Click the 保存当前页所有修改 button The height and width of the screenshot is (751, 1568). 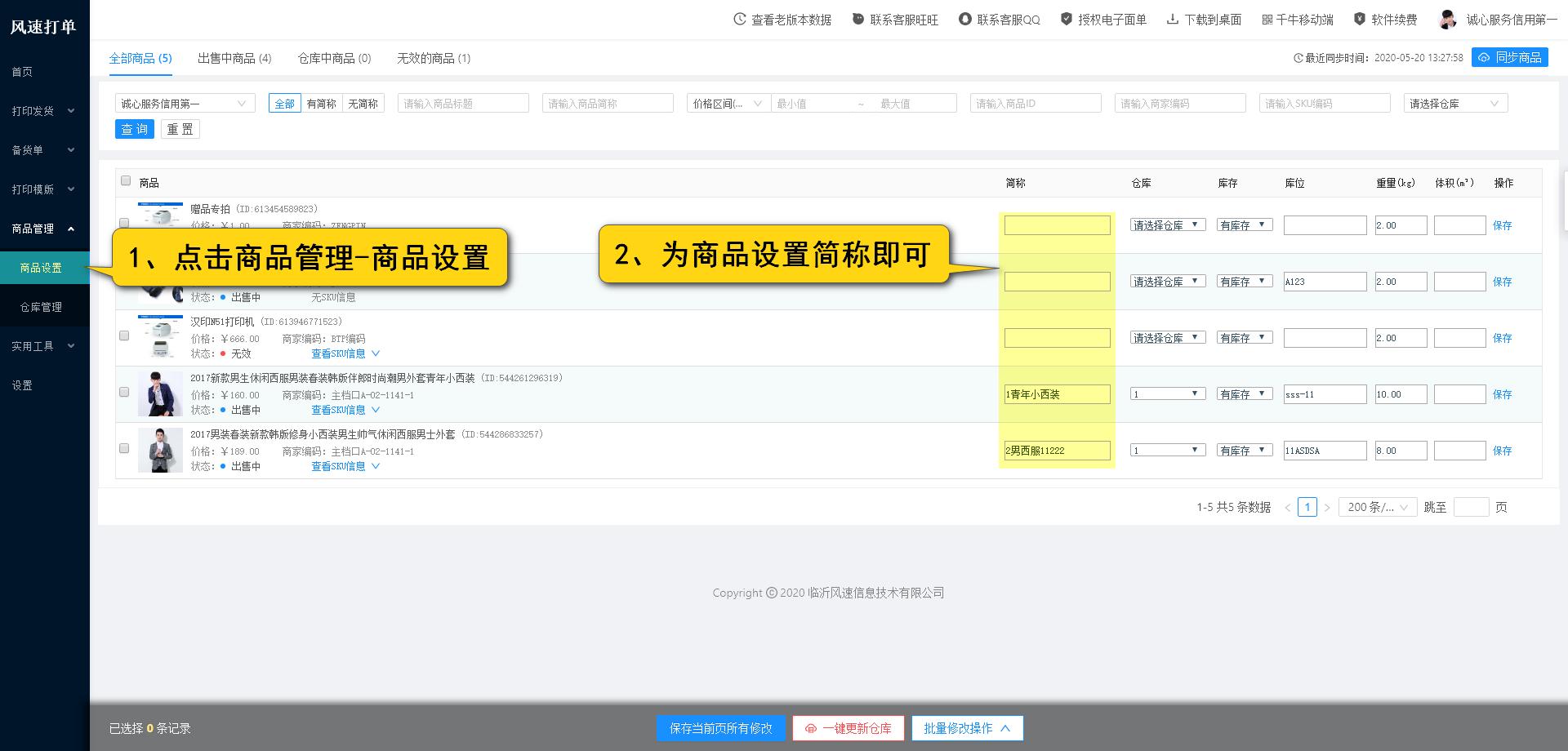pos(720,728)
